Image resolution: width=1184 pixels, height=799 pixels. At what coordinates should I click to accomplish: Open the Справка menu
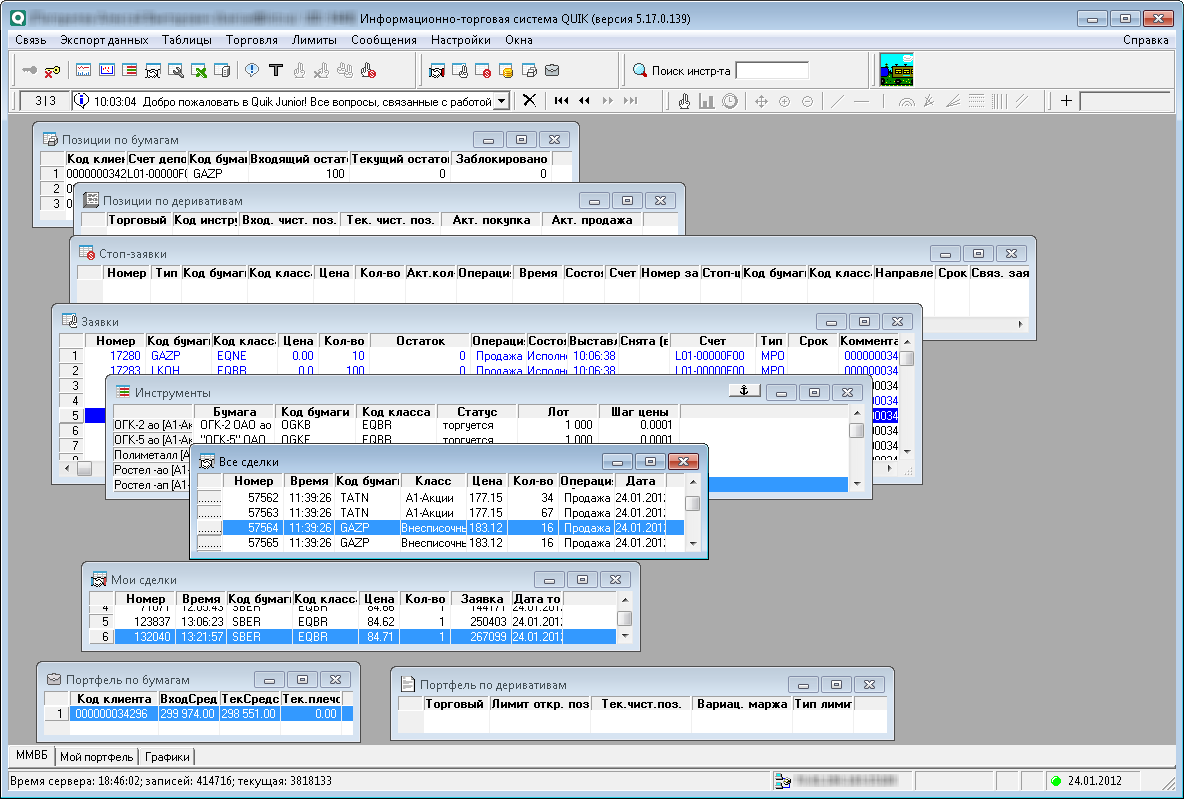(x=1145, y=40)
